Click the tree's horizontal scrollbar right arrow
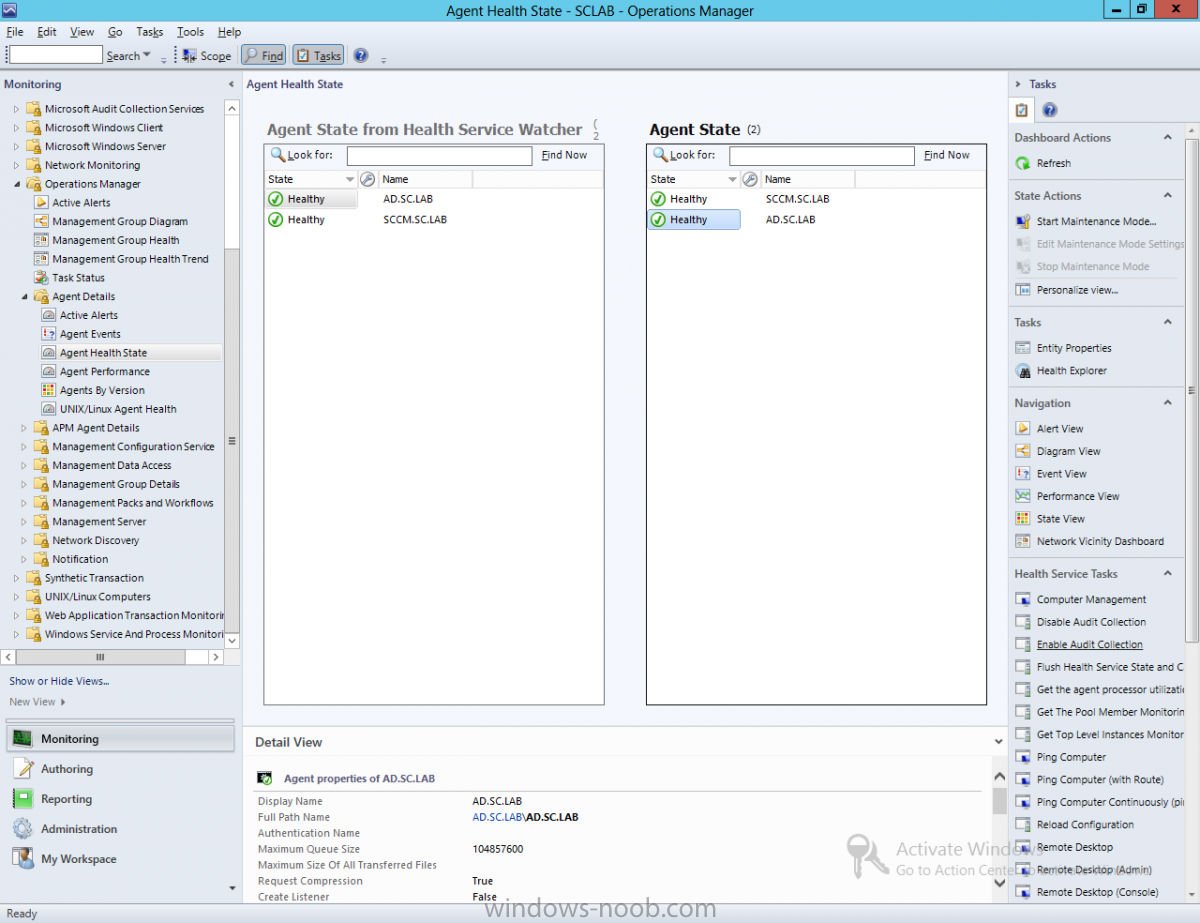Image resolution: width=1200 pixels, height=923 pixels. pyautogui.click(x=216, y=657)
